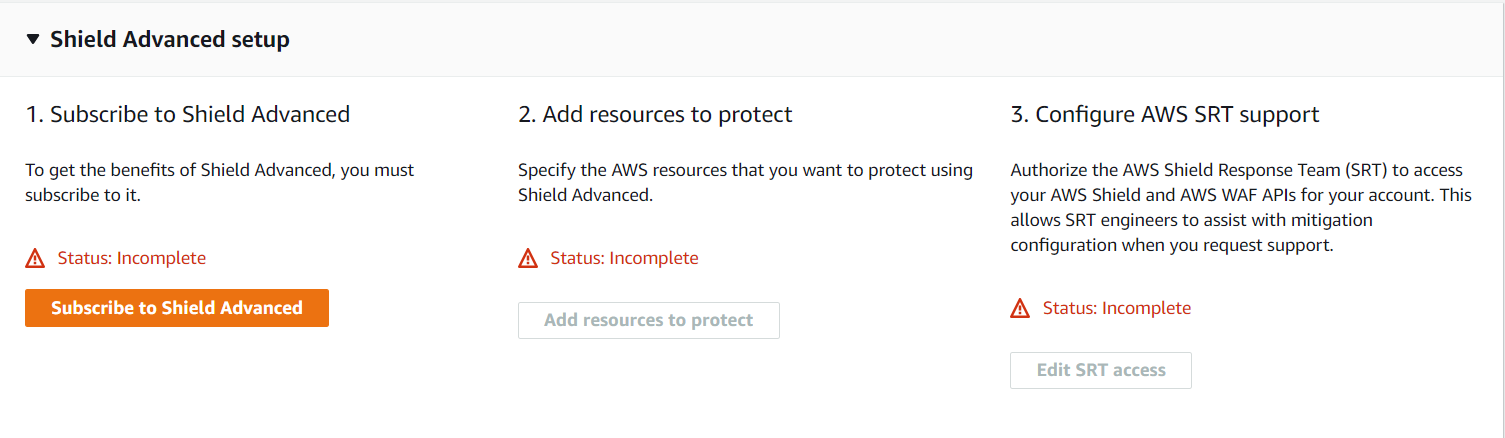Select the '1. Subscribe to Shield Advanced' heading
The height and width of the screenshot is (438, 1505).
tap(188, 114)
